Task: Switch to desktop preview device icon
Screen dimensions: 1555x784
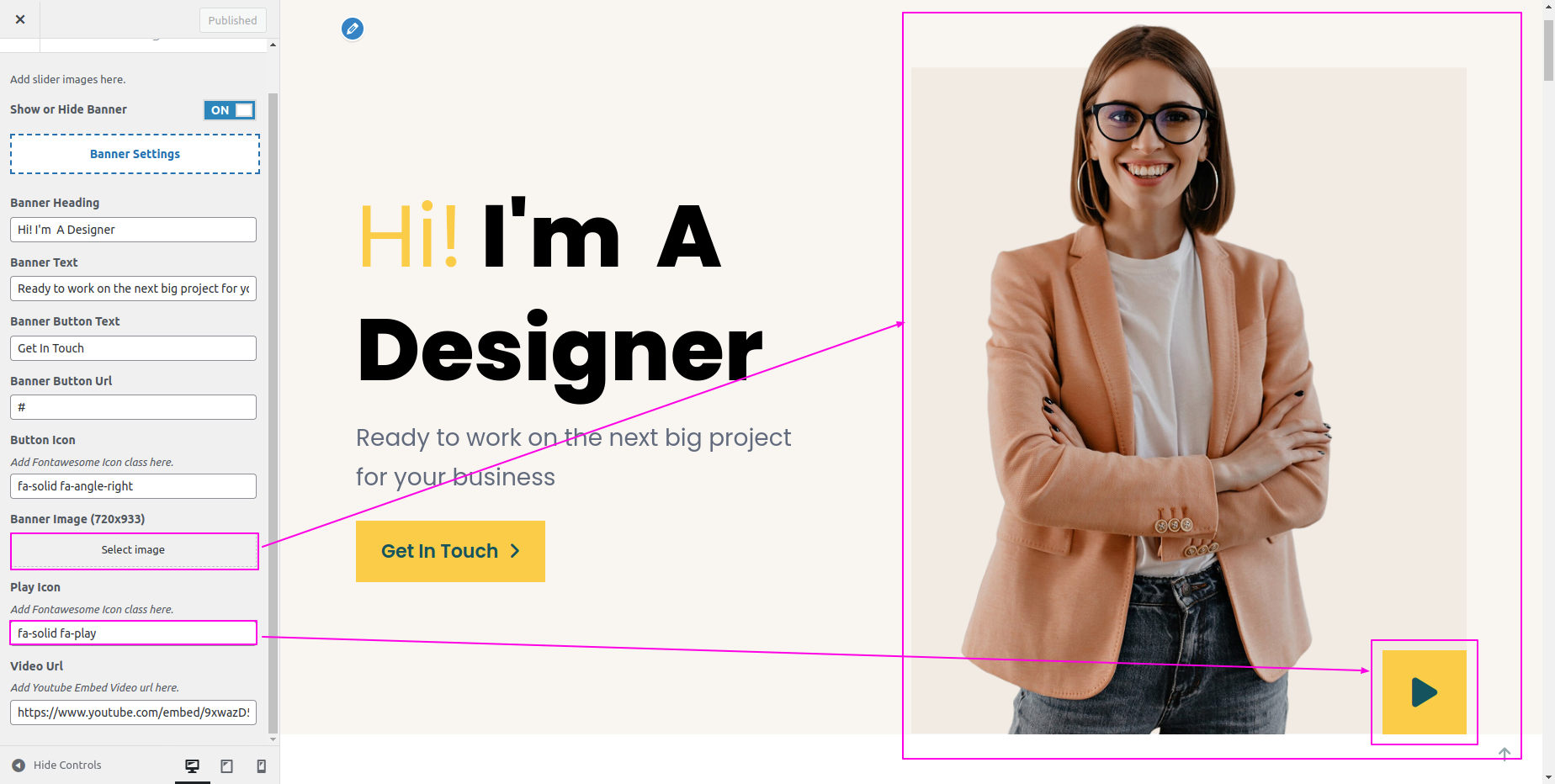Action: pos(193,765)
